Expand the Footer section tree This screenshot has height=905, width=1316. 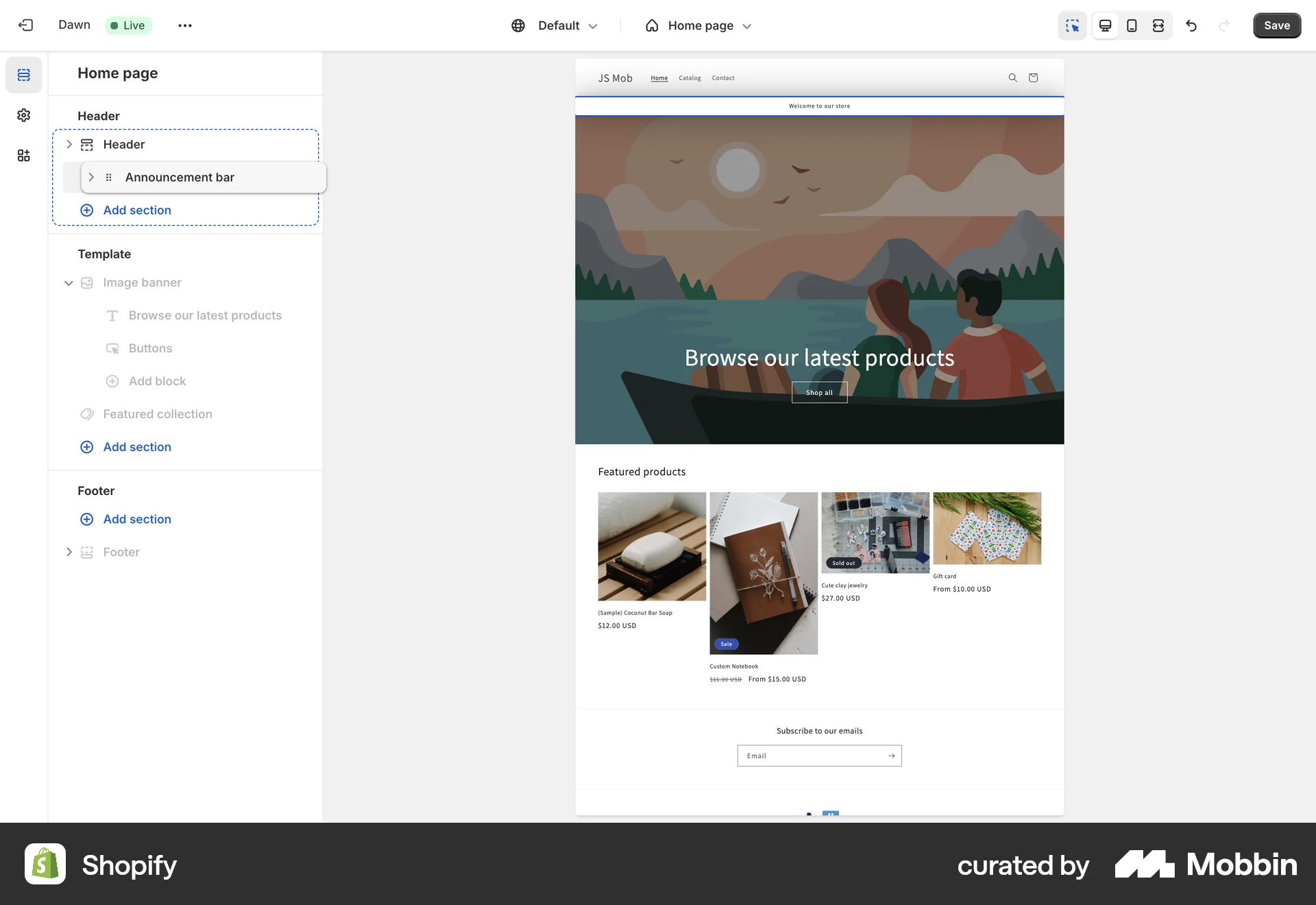click(69, 552)
